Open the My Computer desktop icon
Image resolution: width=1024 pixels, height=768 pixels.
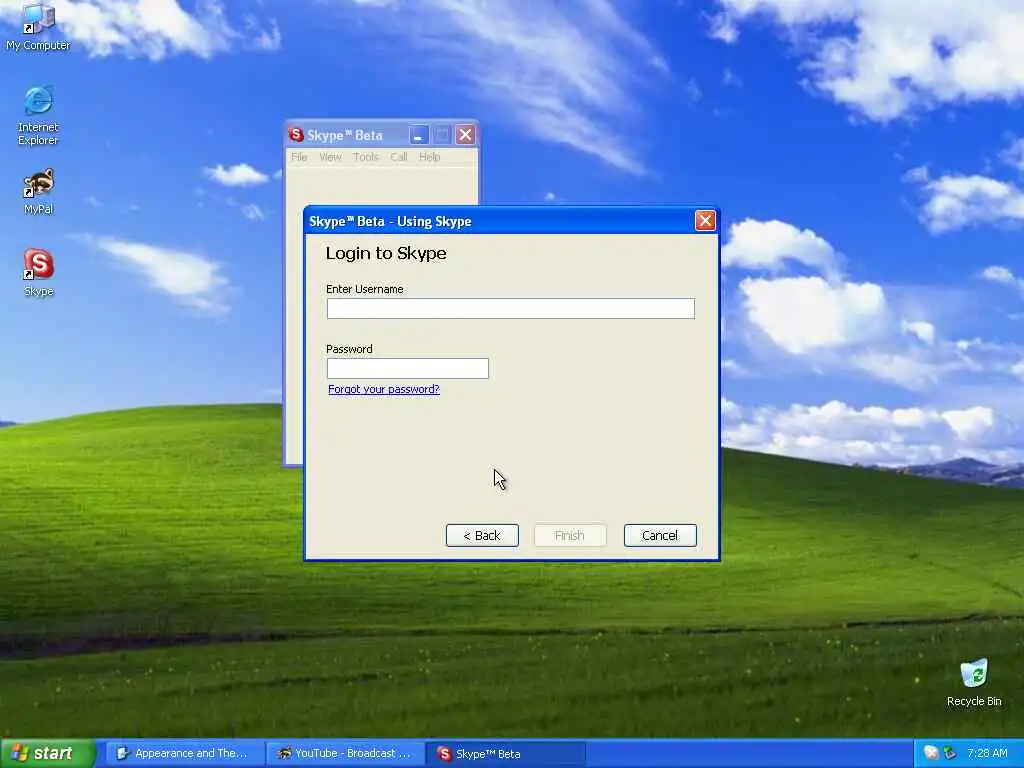(x=38, y=26)
